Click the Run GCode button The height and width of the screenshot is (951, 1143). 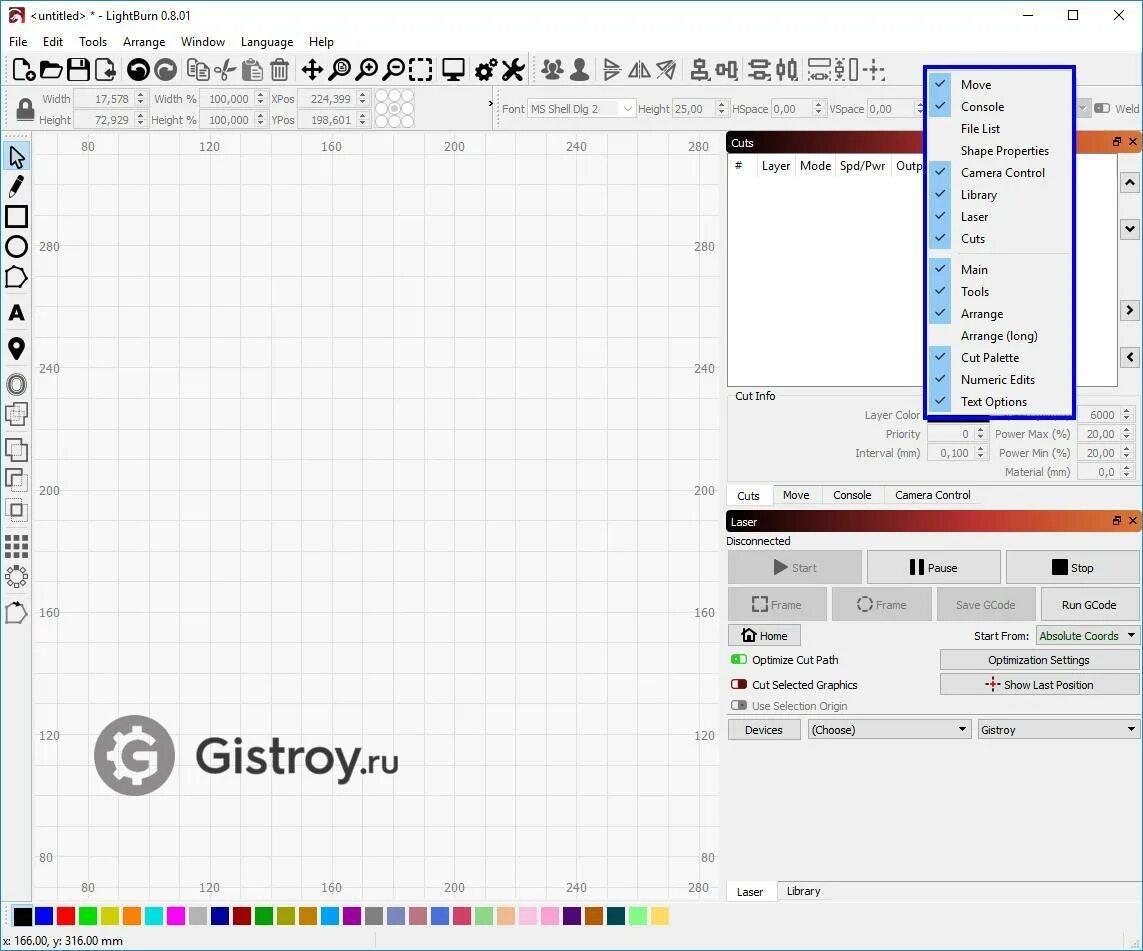click(1088, 605)
